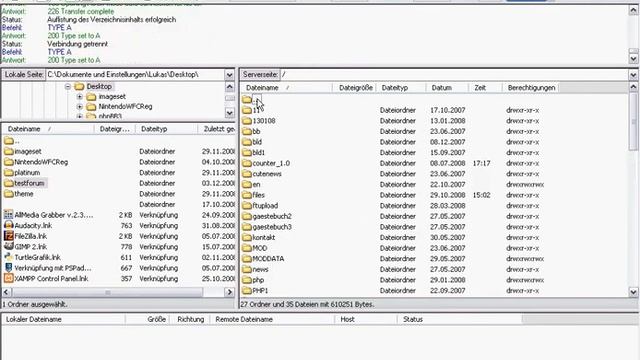Sort server files by Berechtigungen column

pos(531,88)
